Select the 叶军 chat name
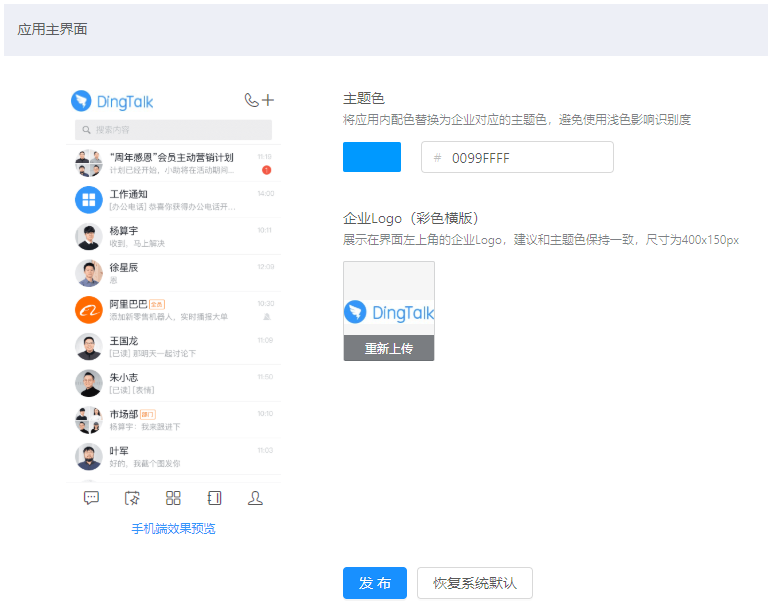The width and height of the screenshot is (772, 610). (119, 450)
